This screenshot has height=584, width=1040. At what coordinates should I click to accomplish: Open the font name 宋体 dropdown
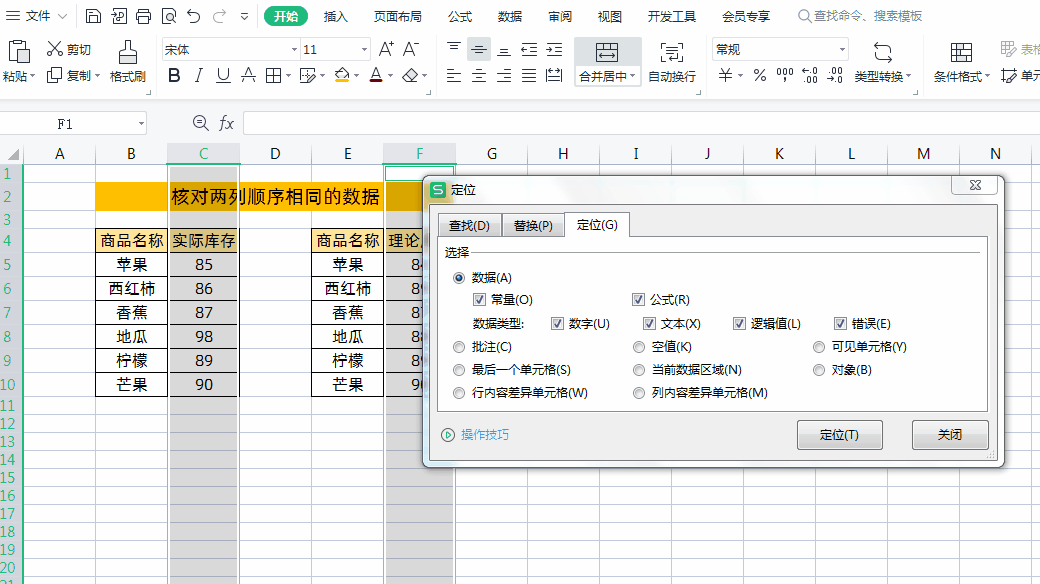(x=294, y=50)
